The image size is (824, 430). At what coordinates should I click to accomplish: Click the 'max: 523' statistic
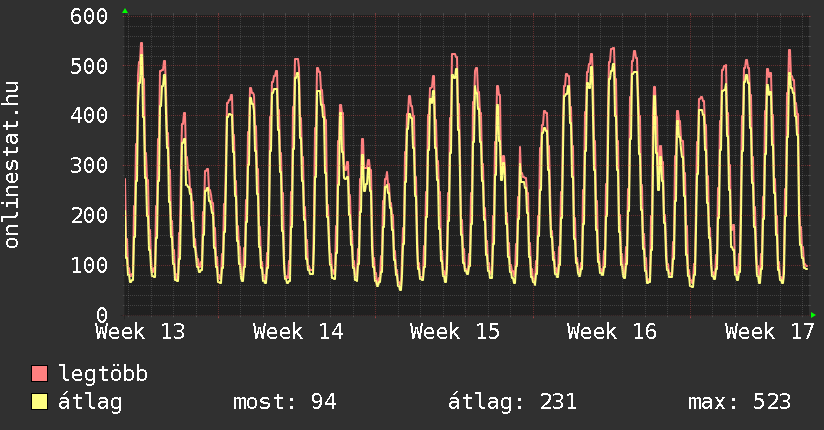point(739,402)
